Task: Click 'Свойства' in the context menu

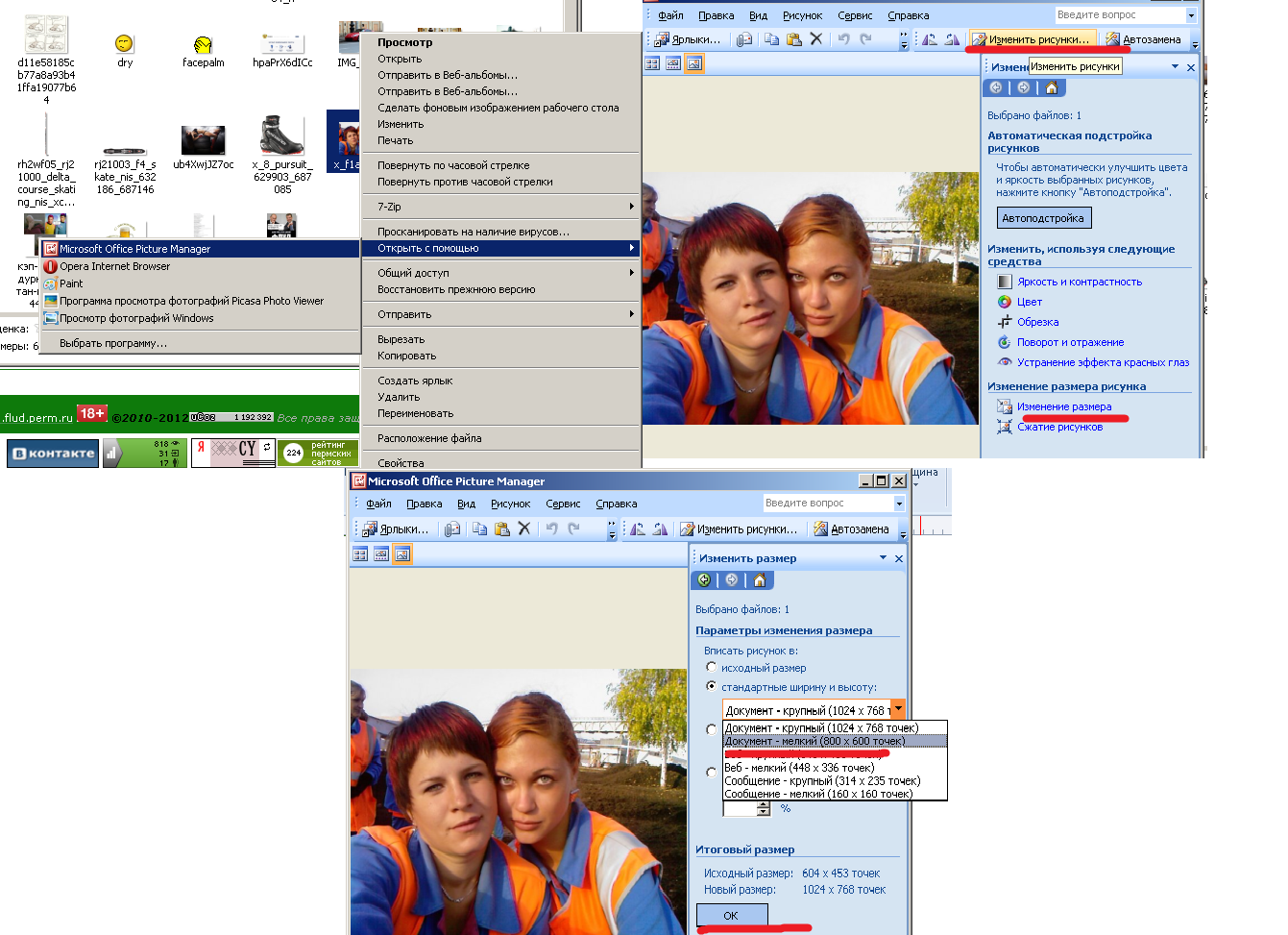Action: pos(401,463)
